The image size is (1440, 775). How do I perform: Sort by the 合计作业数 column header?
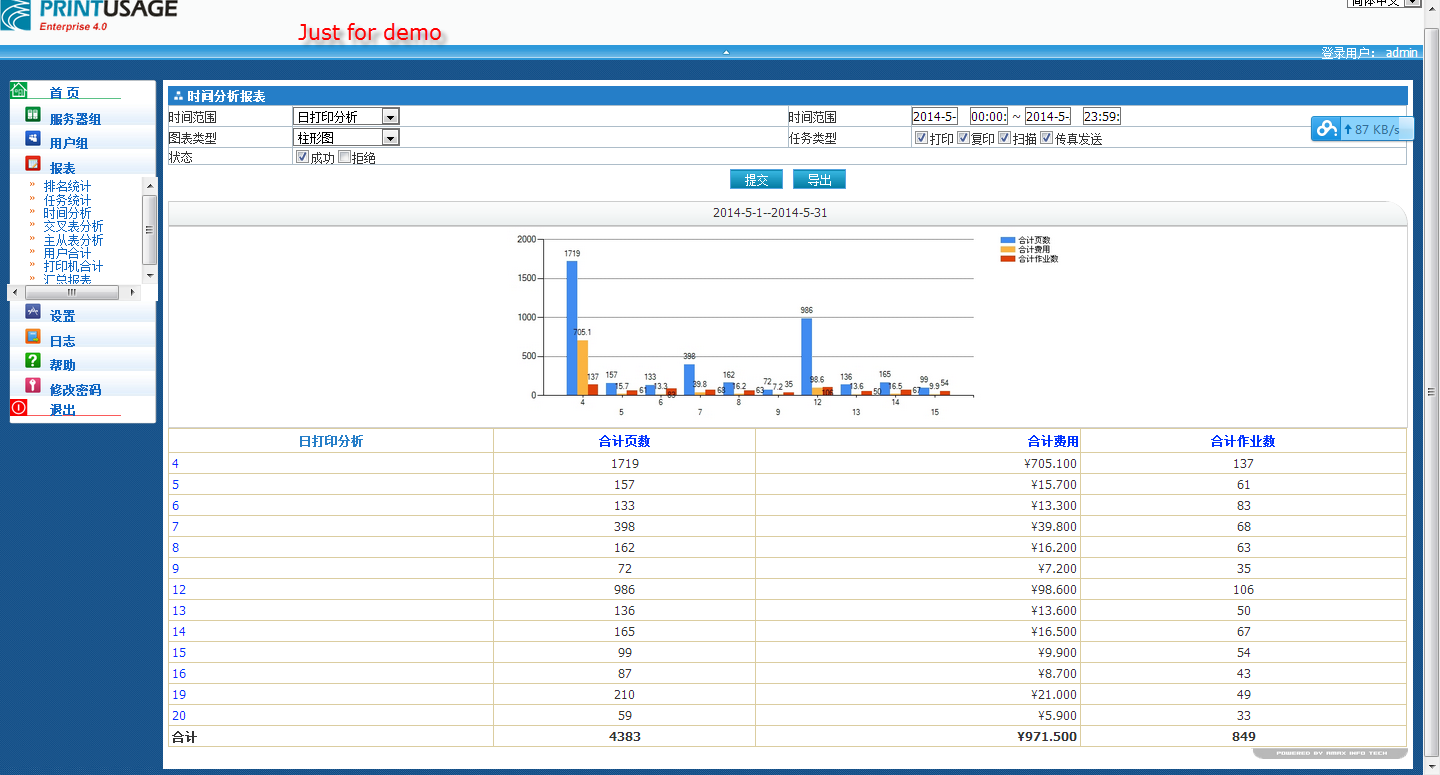click(1243, 441)
